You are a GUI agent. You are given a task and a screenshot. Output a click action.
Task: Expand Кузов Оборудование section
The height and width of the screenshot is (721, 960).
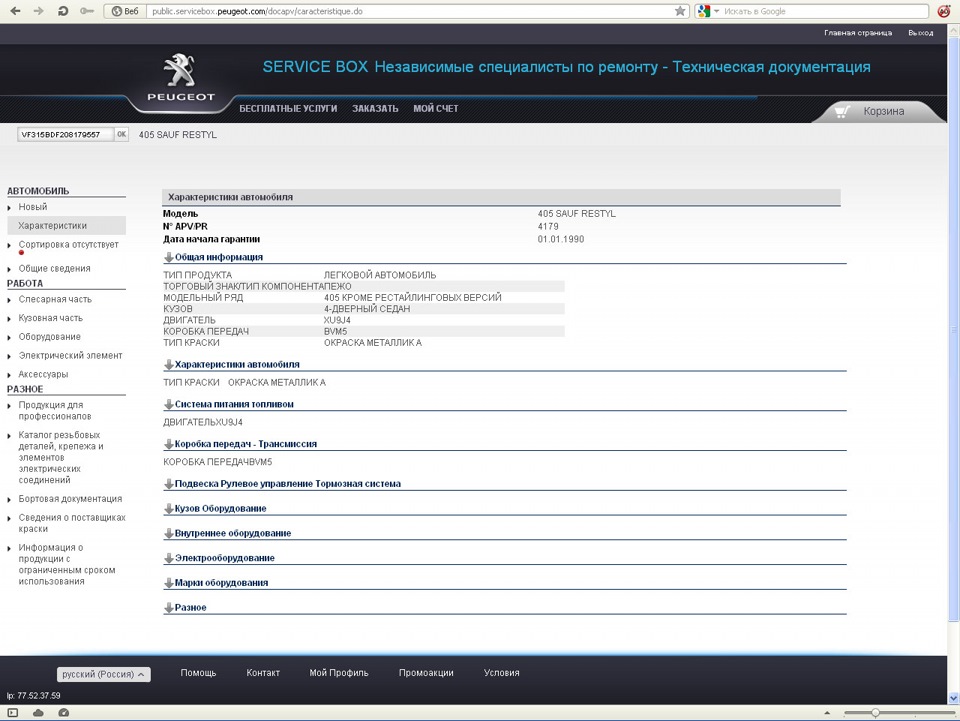click(215, 509)
